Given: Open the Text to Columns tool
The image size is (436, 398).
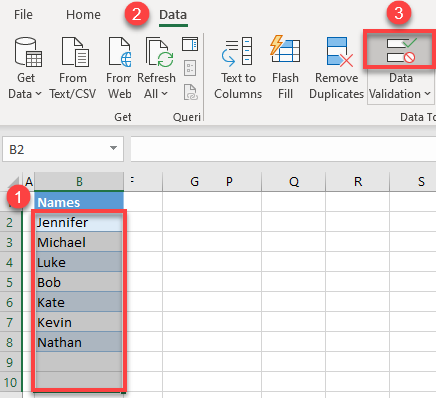Looking at the screenshot, I should tap(237, 52).
